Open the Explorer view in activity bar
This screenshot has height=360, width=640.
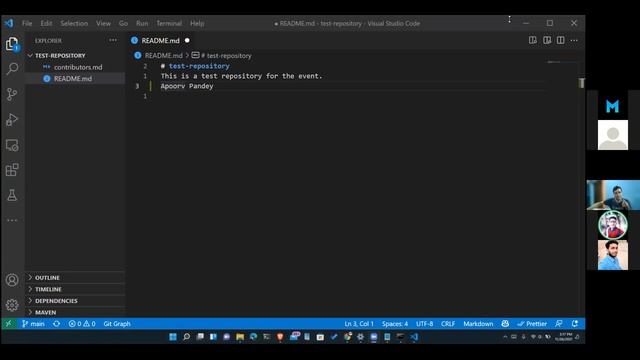click(12, 44)
